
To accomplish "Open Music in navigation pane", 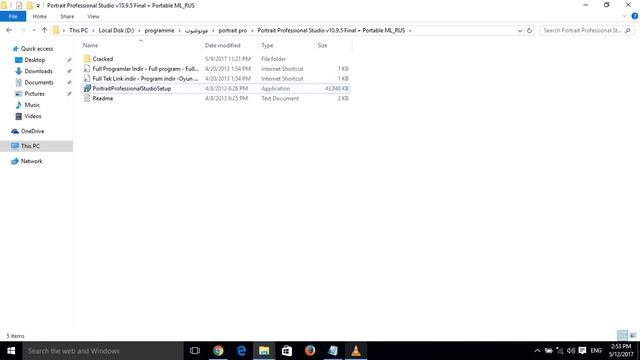I will (x=32, y=105).
